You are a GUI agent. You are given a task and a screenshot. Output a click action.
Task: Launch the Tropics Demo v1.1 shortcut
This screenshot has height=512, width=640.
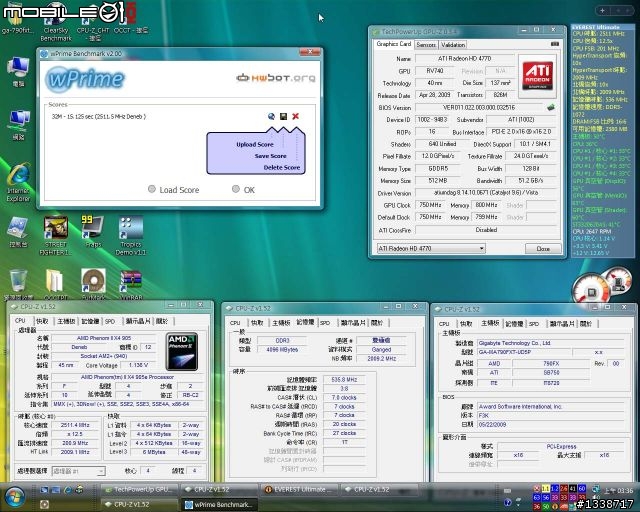(x=131, y=235)
